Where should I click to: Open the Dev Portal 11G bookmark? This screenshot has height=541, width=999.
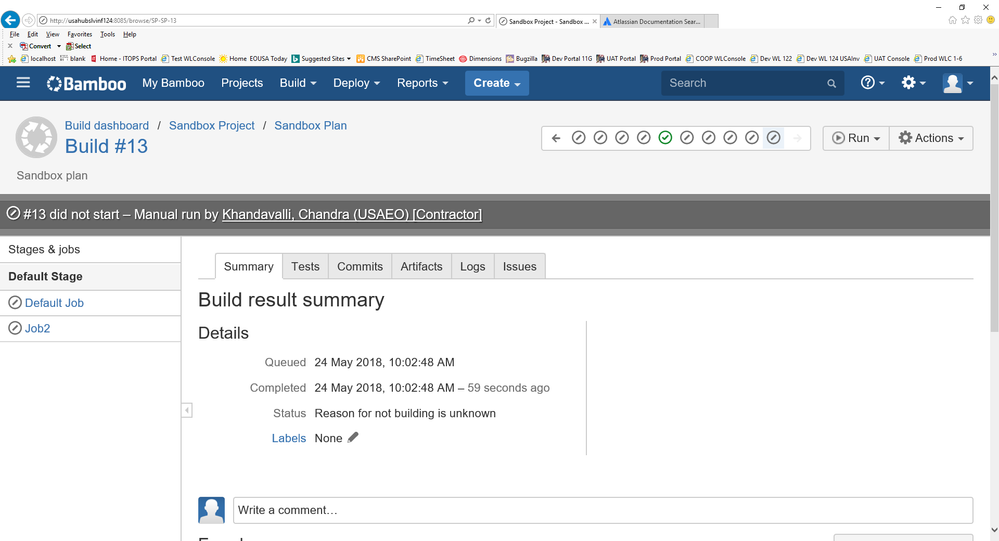[x=566, y=59]
